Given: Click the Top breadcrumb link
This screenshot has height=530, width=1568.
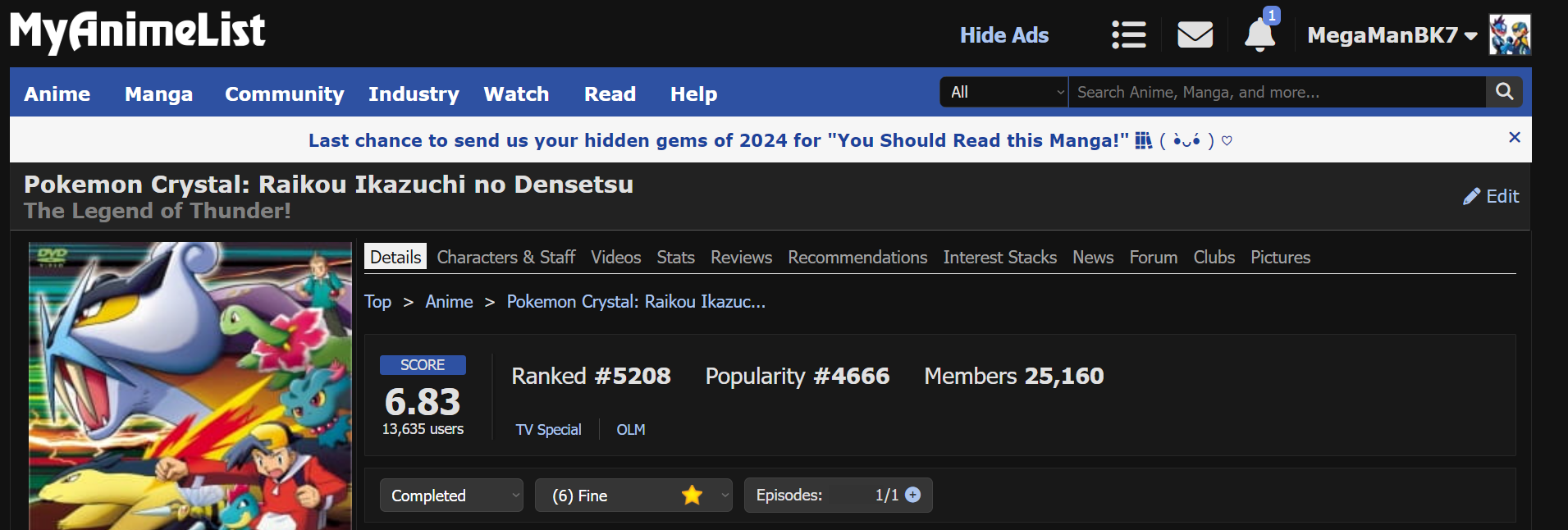Looking at the screenshot, I should click(x=377, y=302).
